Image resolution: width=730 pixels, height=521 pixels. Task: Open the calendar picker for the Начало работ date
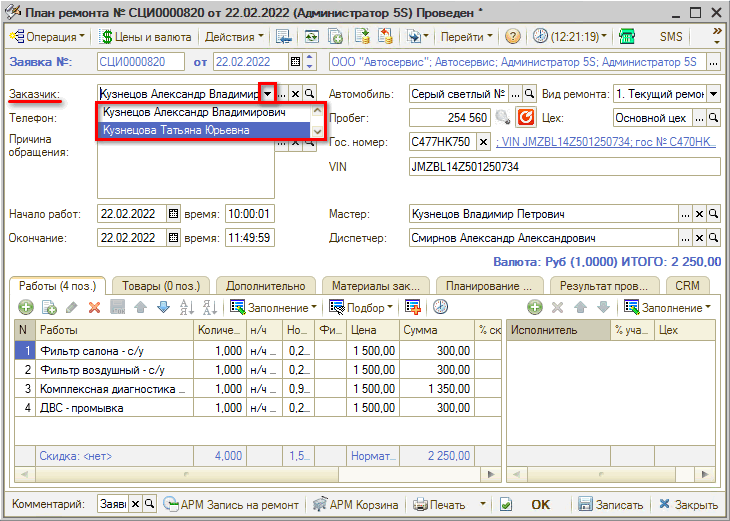point(173,214)
